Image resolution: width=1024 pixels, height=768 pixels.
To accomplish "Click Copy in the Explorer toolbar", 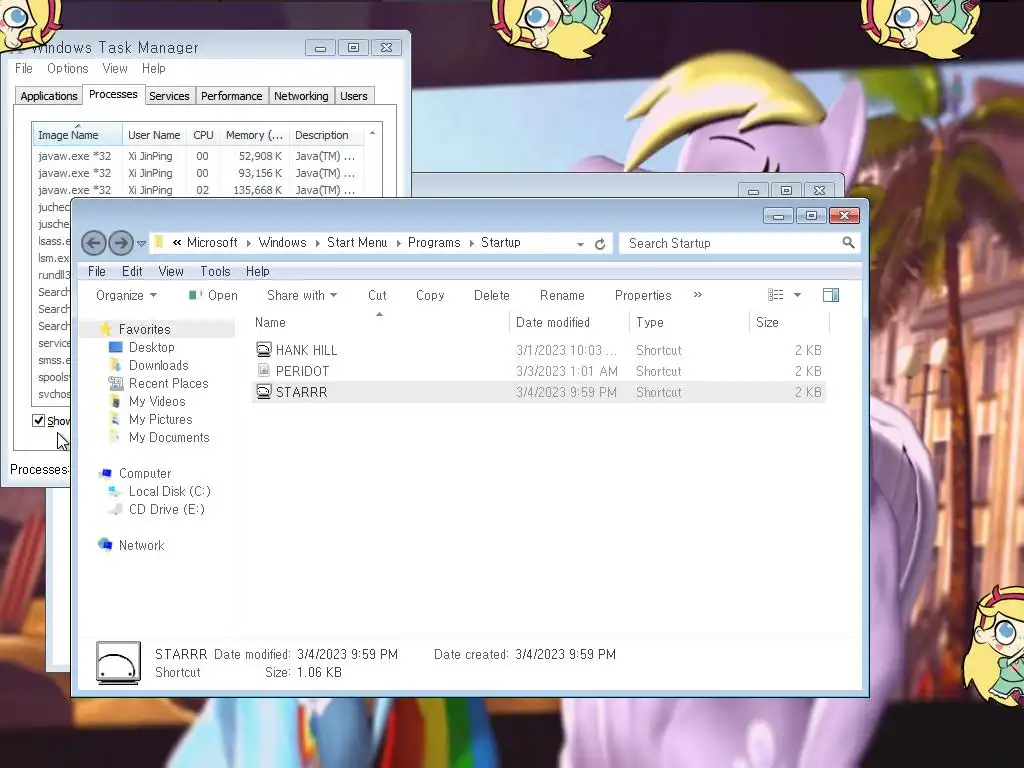I will tap(430, 295).
